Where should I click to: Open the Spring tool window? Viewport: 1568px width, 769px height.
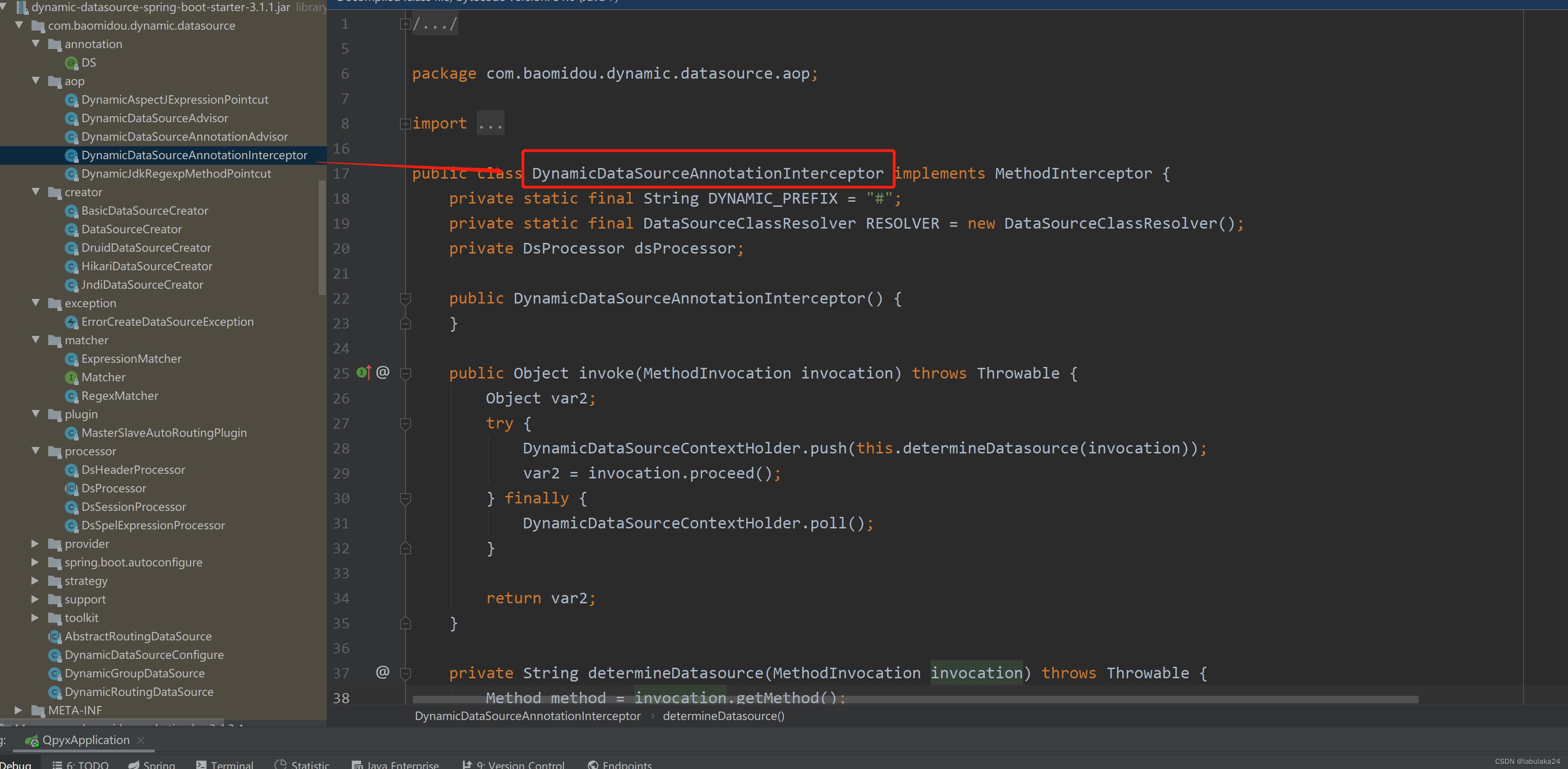[152, 764]
